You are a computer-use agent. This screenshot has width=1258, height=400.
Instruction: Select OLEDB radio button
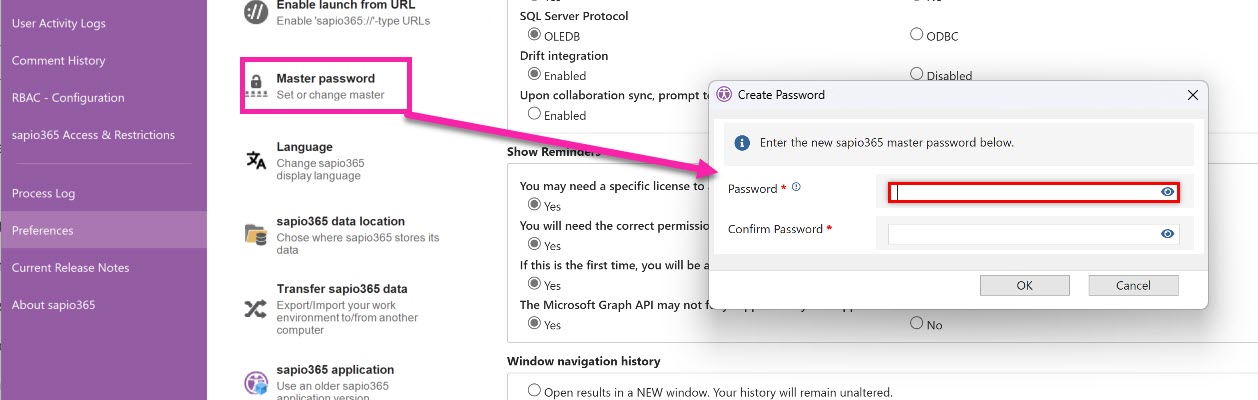coord(534,35)
